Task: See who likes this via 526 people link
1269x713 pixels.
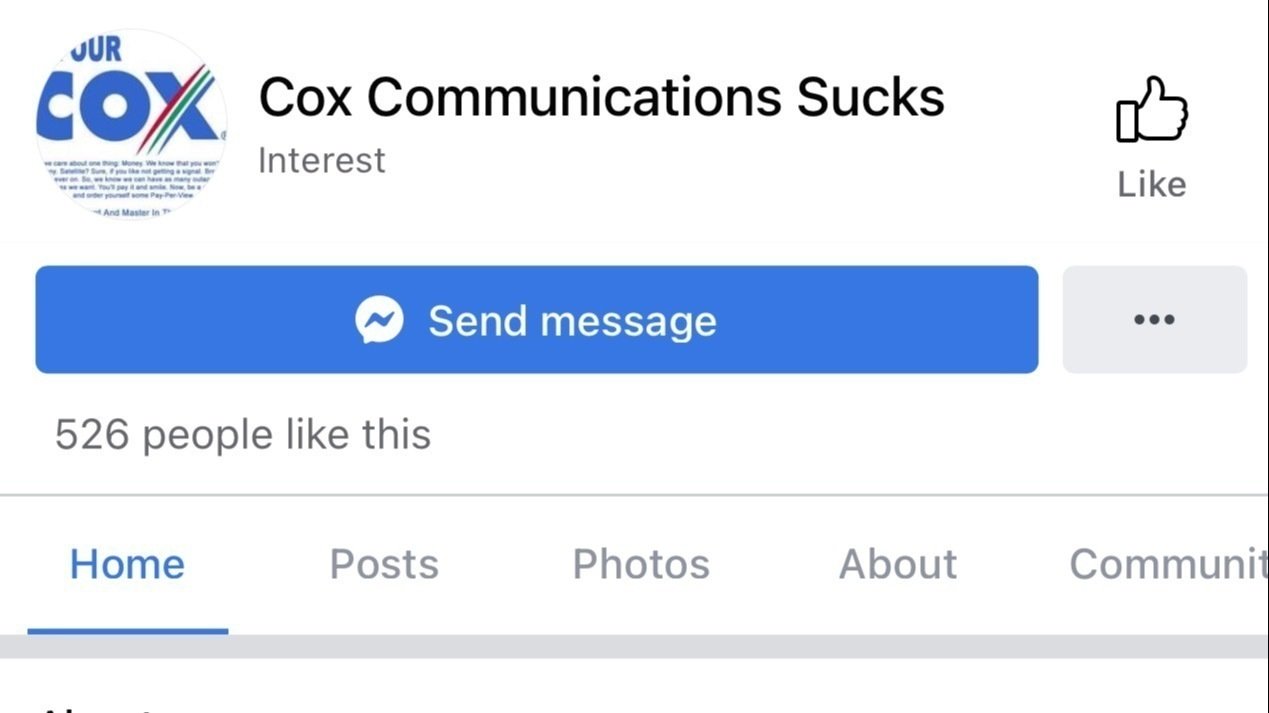Action: coord(243,434)
